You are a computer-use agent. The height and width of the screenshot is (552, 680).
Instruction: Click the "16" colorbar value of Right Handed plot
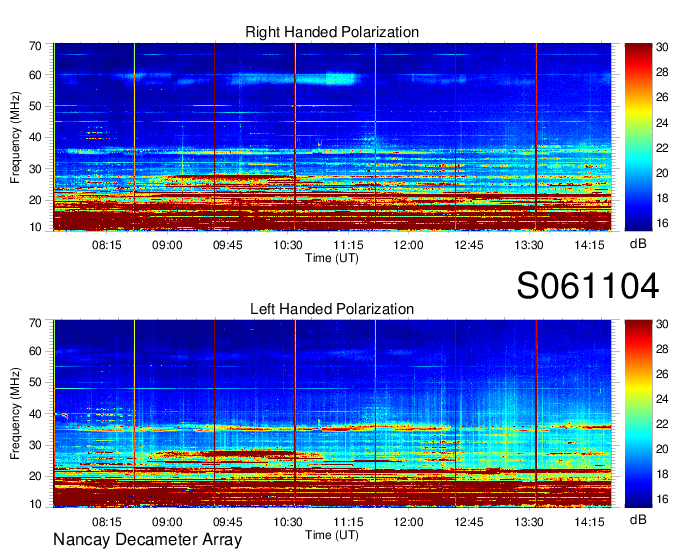pos(662,223)
